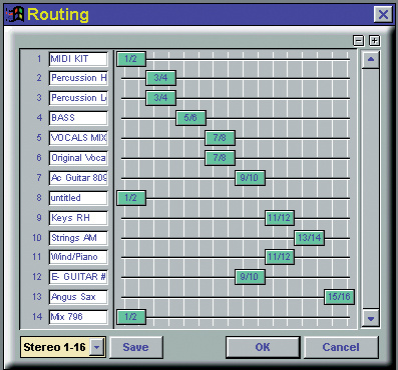The height and width of the screenshot is (370, 398).
Task: Click the Save button
Action: pos(136,347)
